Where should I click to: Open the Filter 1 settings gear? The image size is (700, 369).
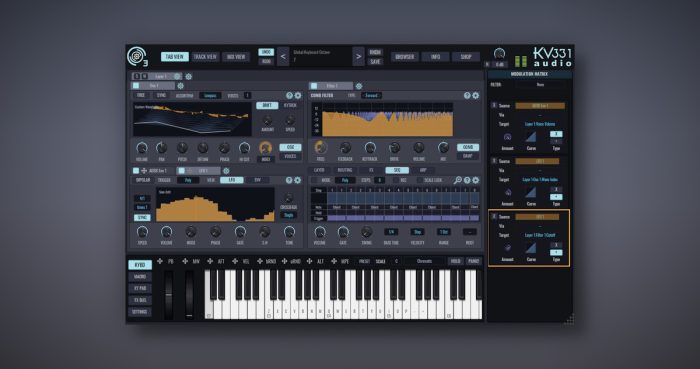coord(358,86)
